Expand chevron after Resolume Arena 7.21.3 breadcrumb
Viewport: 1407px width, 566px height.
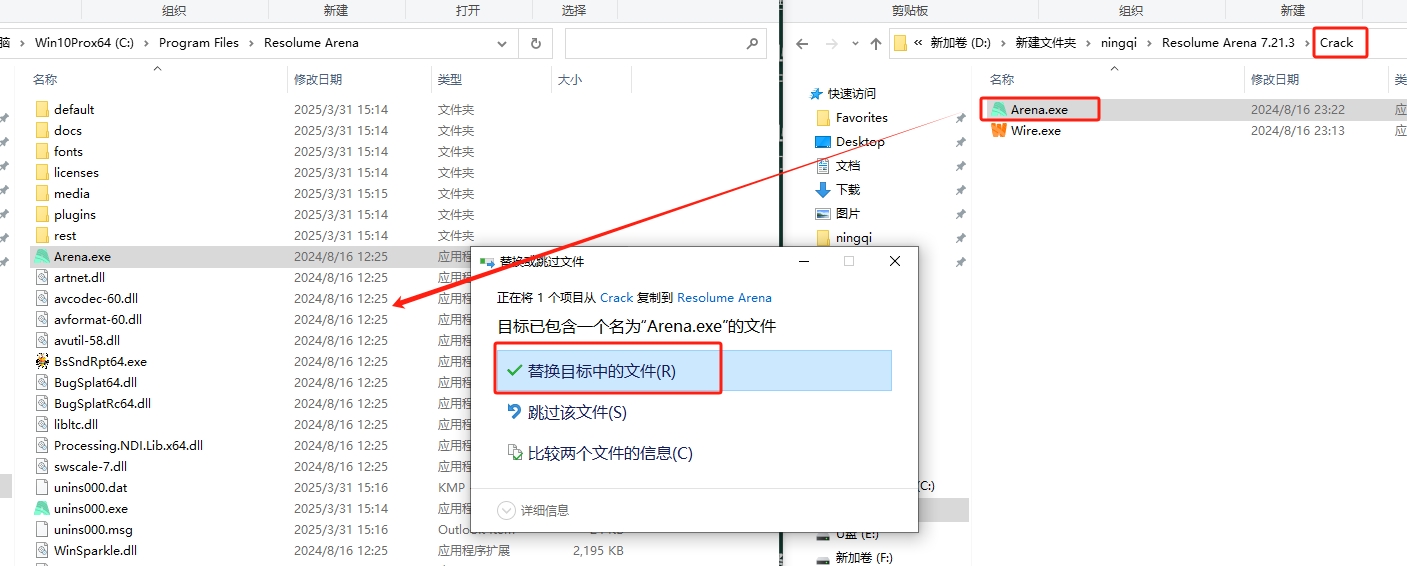pos(1307,43)
